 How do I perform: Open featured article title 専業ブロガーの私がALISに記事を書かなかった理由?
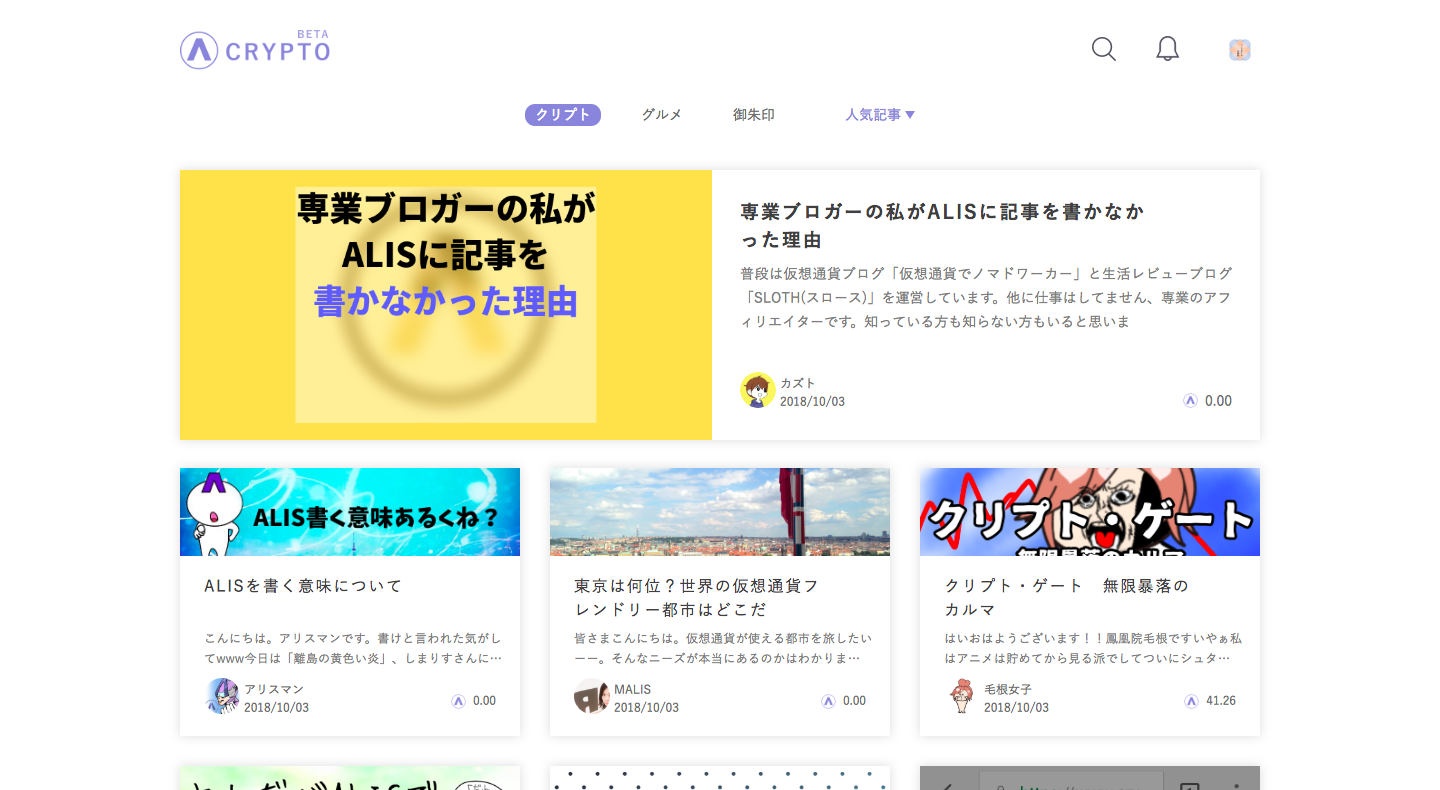[942, 226]
